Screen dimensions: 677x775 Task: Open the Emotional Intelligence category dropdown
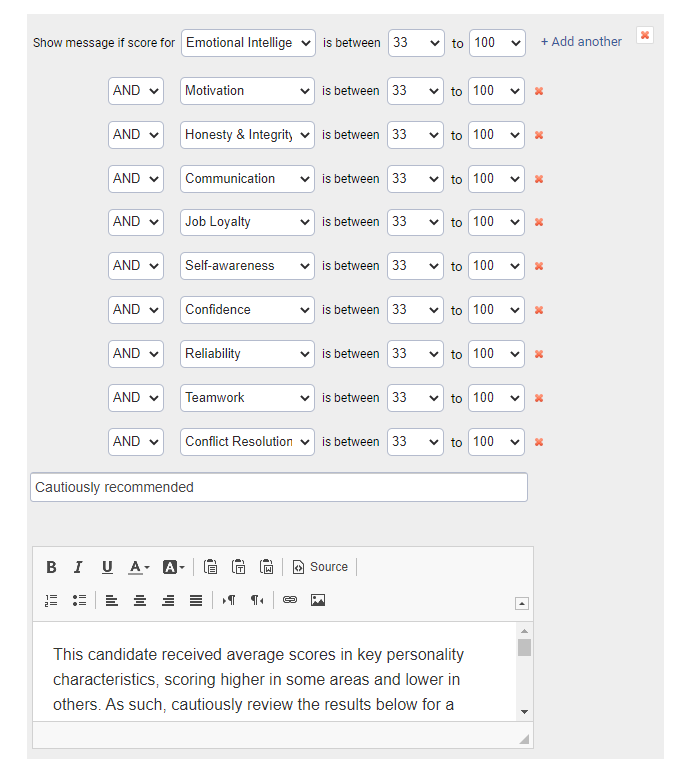coord(248,43)
